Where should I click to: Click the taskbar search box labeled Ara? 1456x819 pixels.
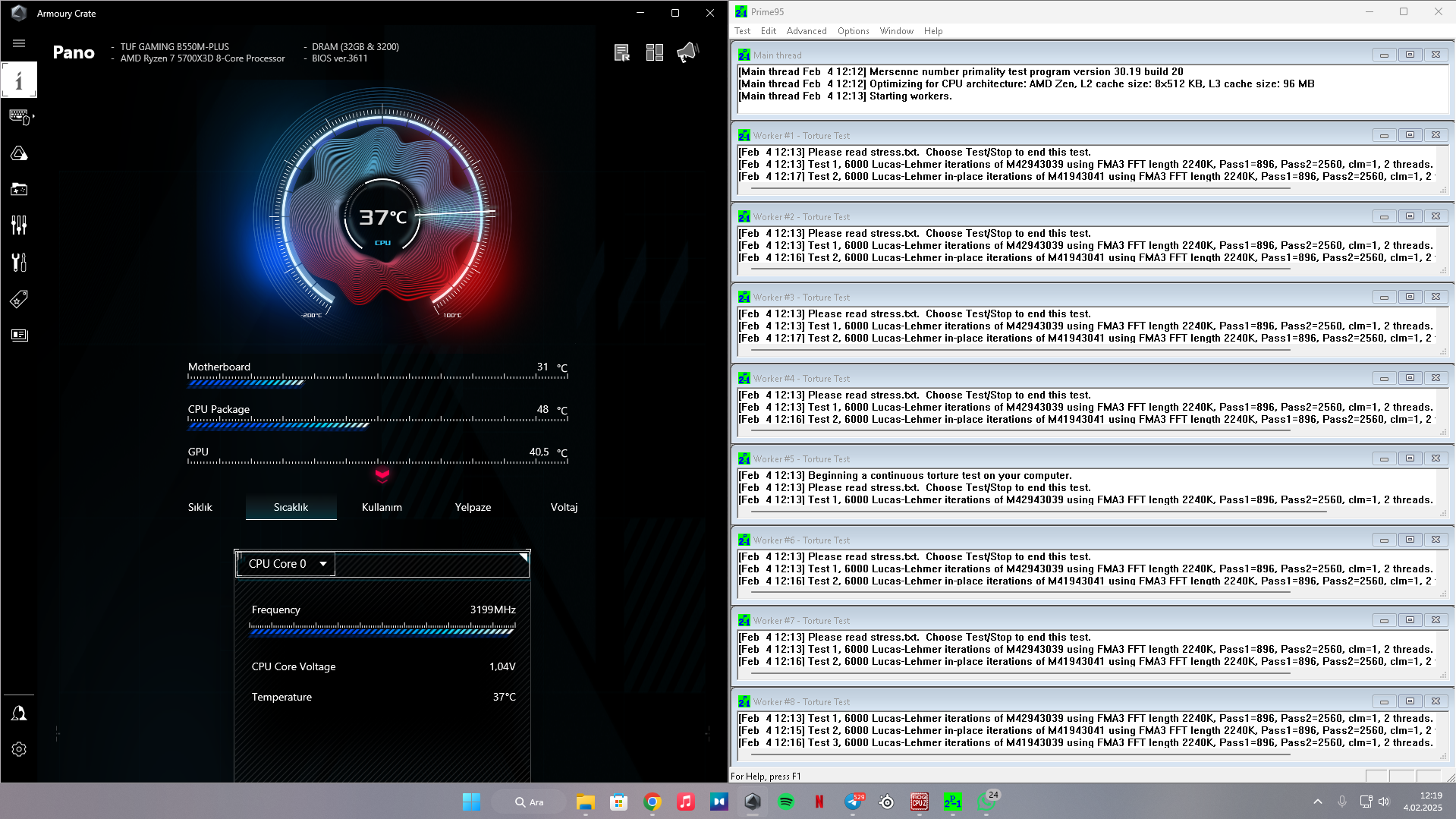(x=528, y=802)
